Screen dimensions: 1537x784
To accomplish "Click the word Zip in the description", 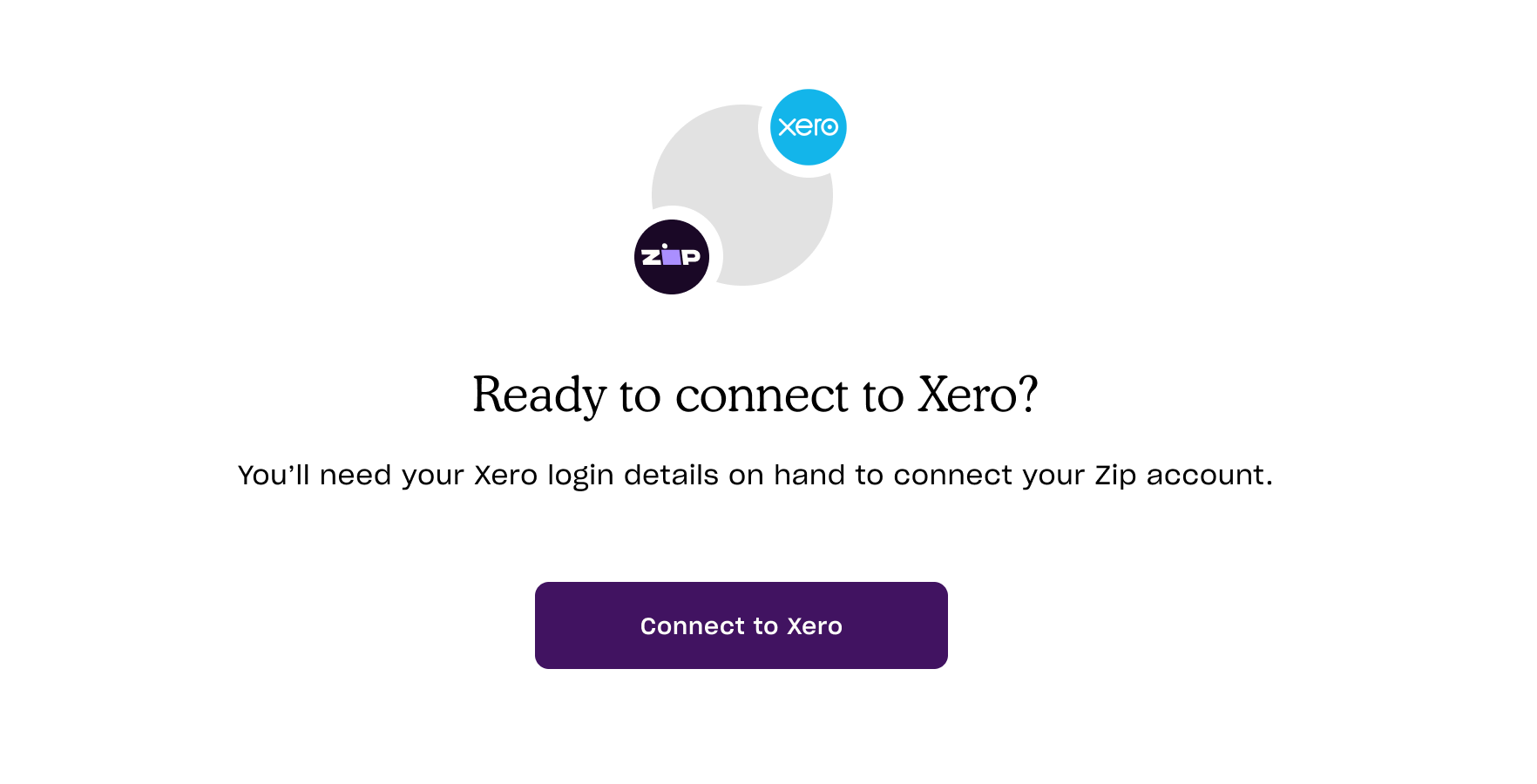I will point(1115,476).
